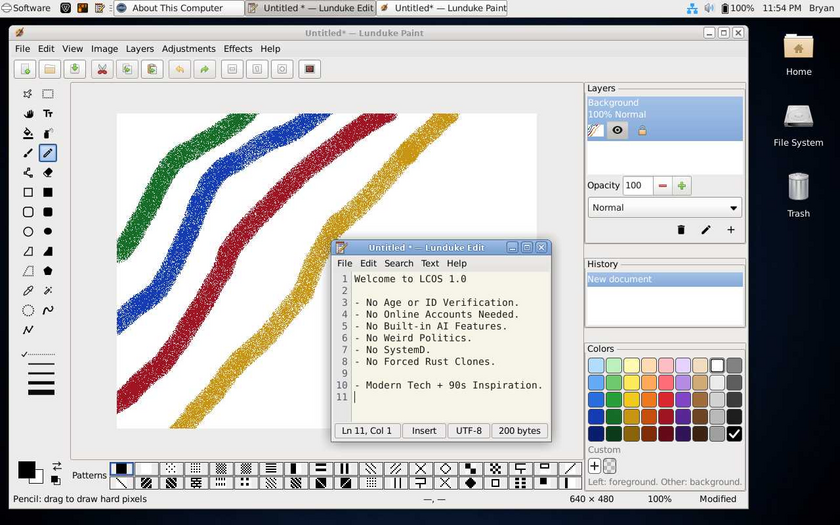Select the outlined ellipse tool
840x525 pixels.
(x=28, y=231)
